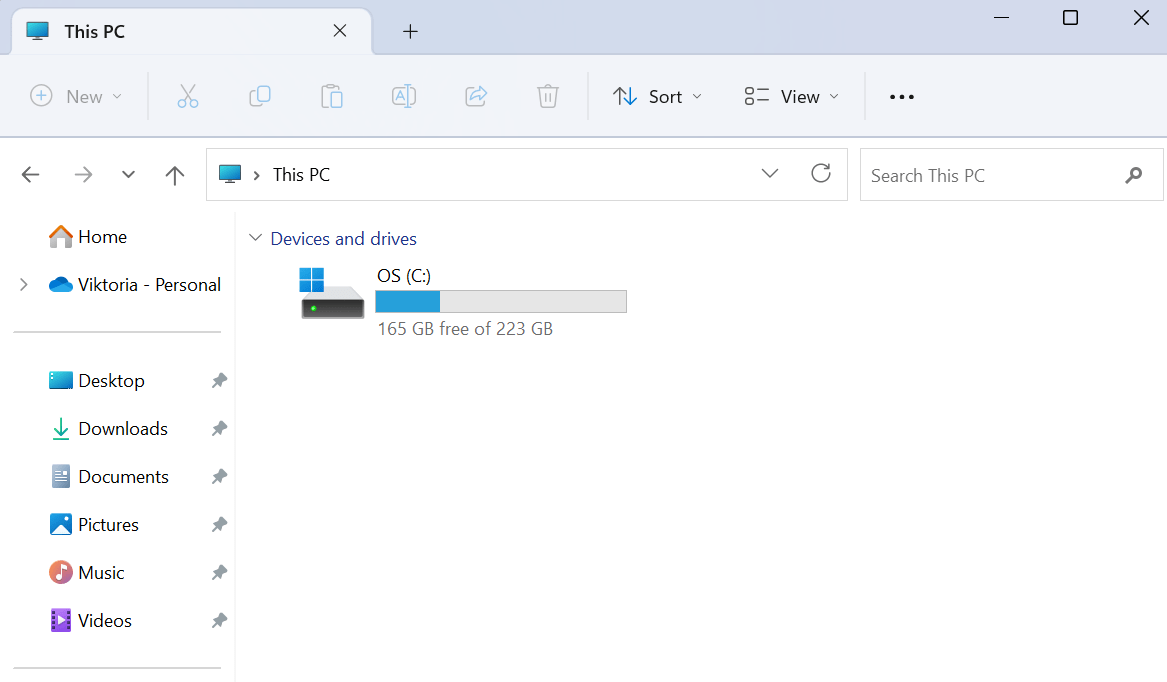Viewport: 1167px width, 682px height.
Task: Unpin Desktop from Quick access
Action: click(x=219, y=380)
